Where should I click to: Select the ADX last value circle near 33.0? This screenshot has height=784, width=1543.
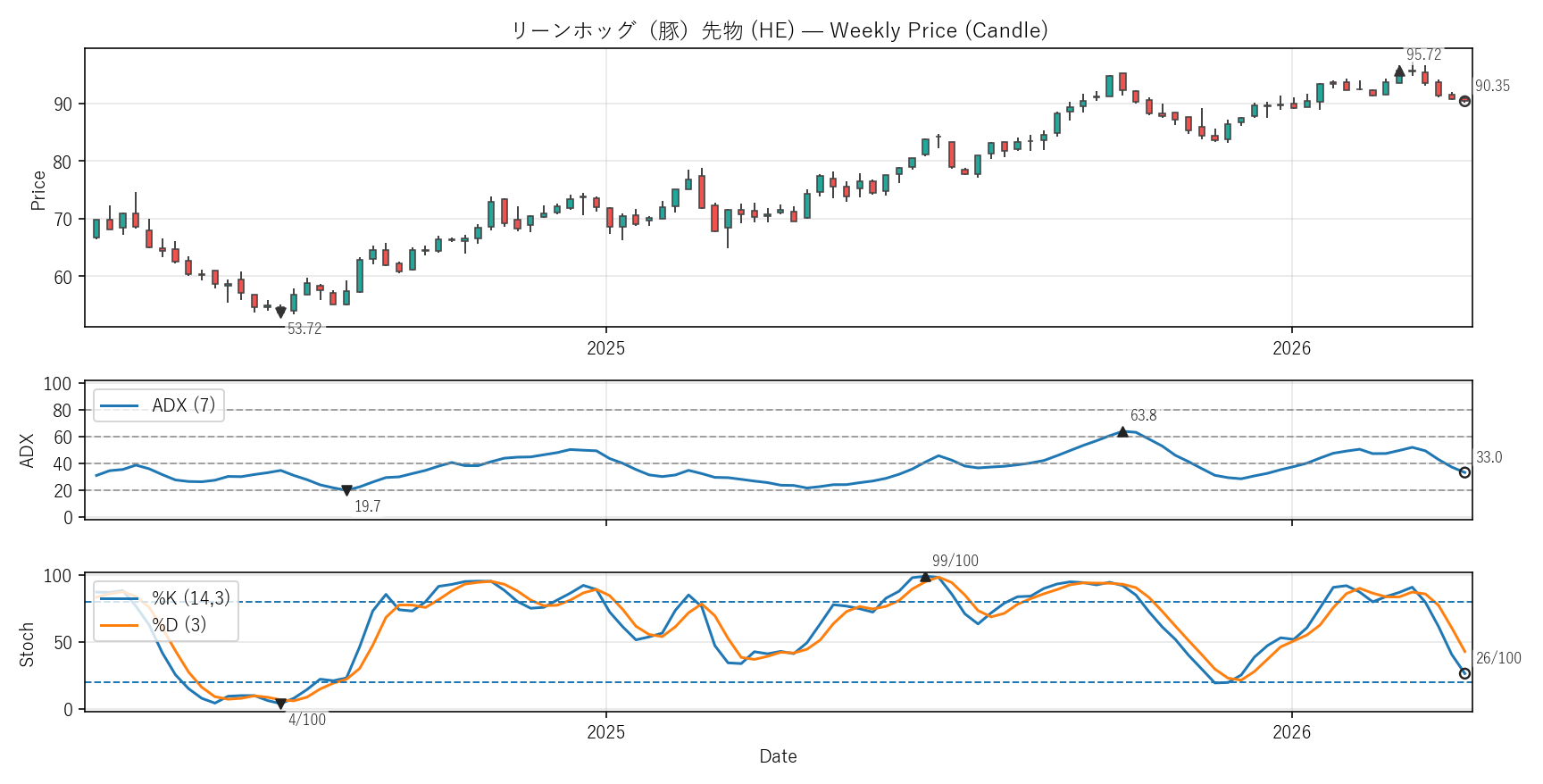(1464, 472)
